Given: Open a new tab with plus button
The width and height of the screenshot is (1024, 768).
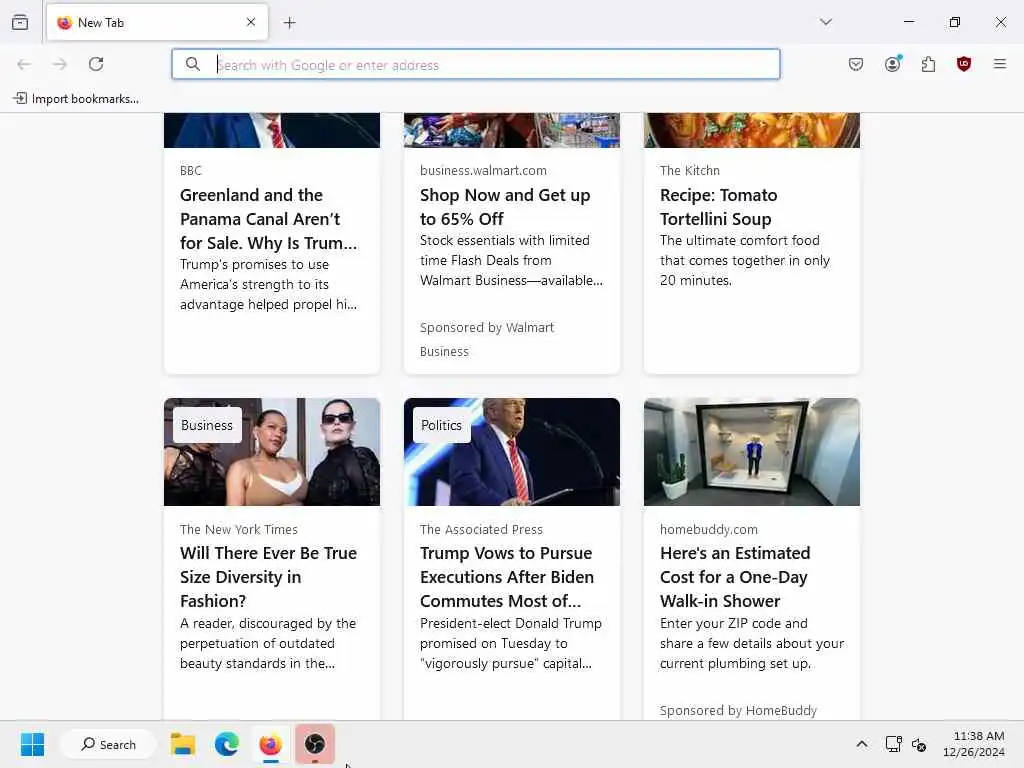Looking at the screenshot, I should (x=289, y=23).
